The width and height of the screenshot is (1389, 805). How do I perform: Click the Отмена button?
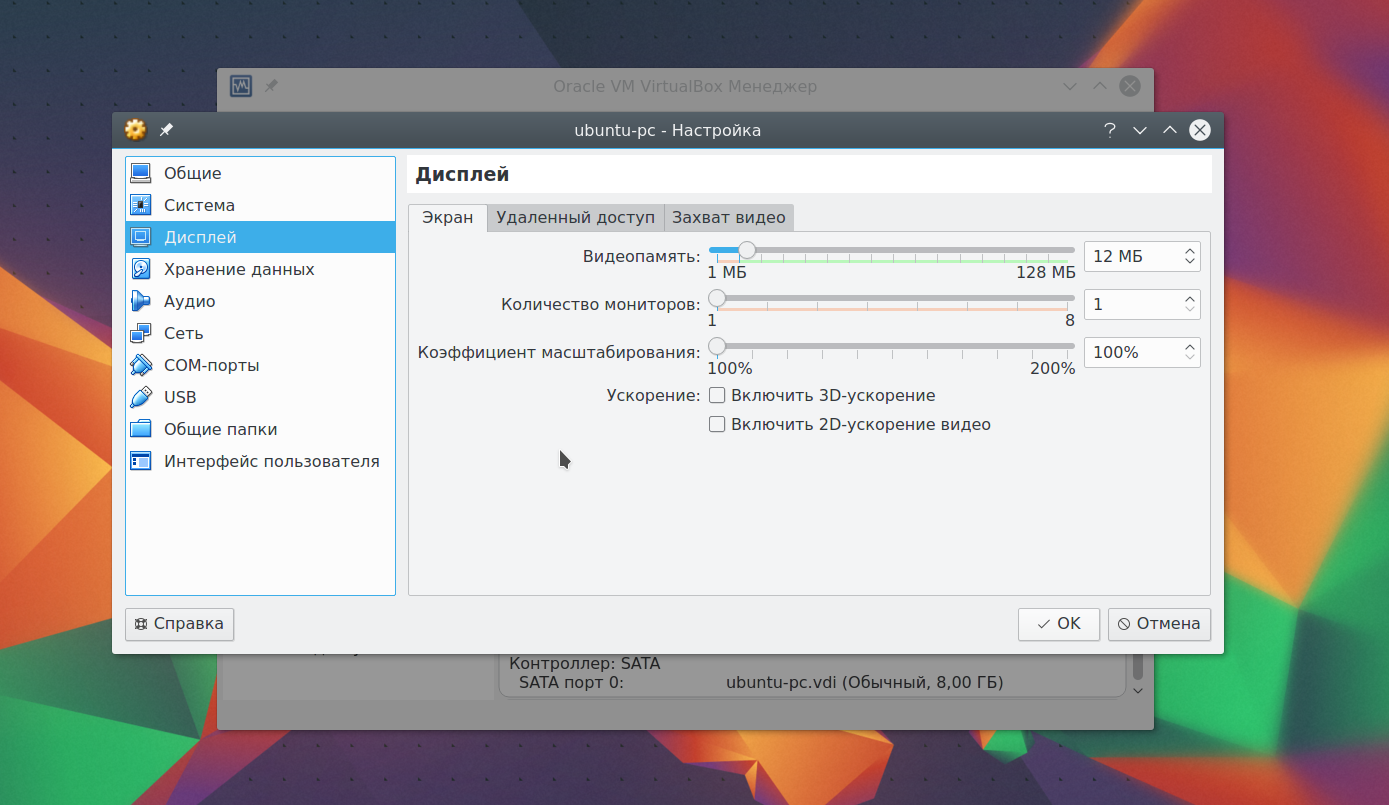coord(1159,624)
